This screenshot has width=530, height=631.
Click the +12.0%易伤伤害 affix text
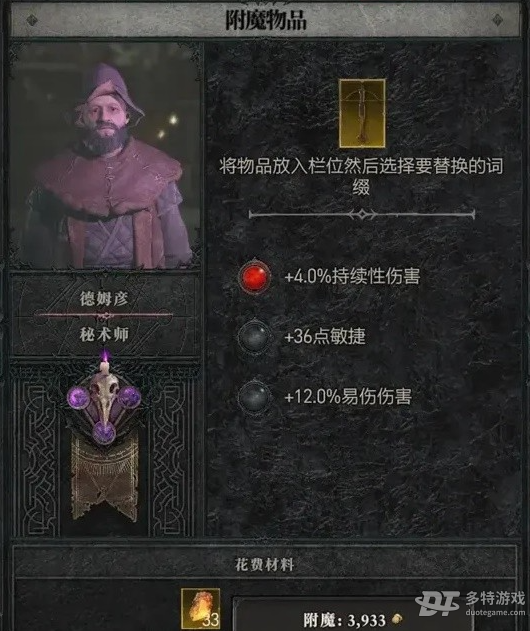pyautogui.click(x=348, y=397)
